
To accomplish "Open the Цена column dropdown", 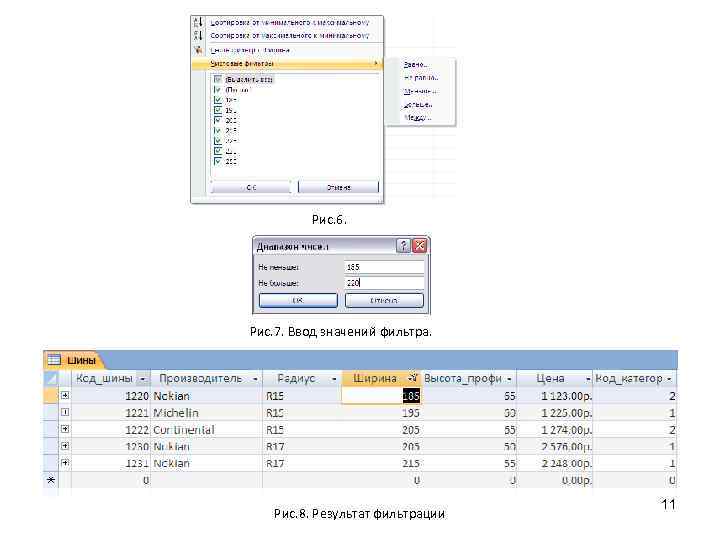I will 588,379.
